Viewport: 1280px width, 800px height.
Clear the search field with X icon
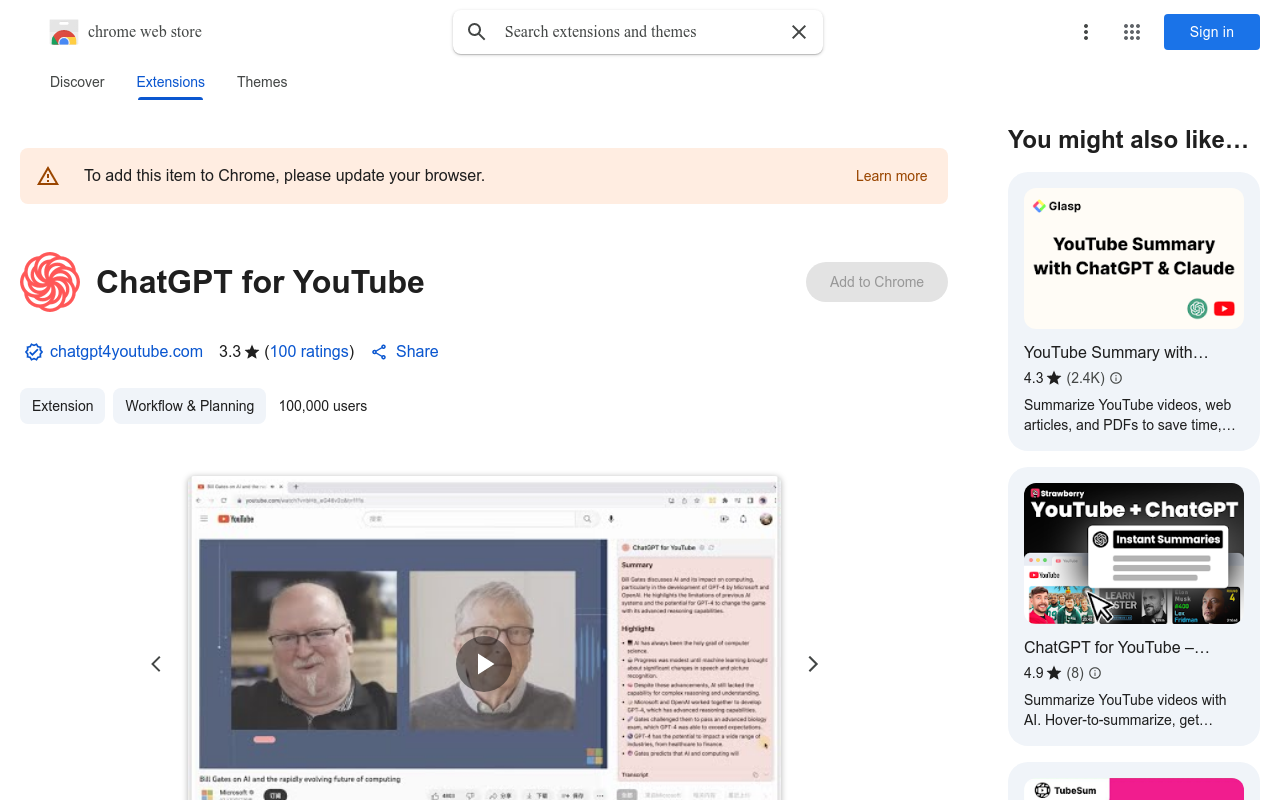tap(799, 32)
